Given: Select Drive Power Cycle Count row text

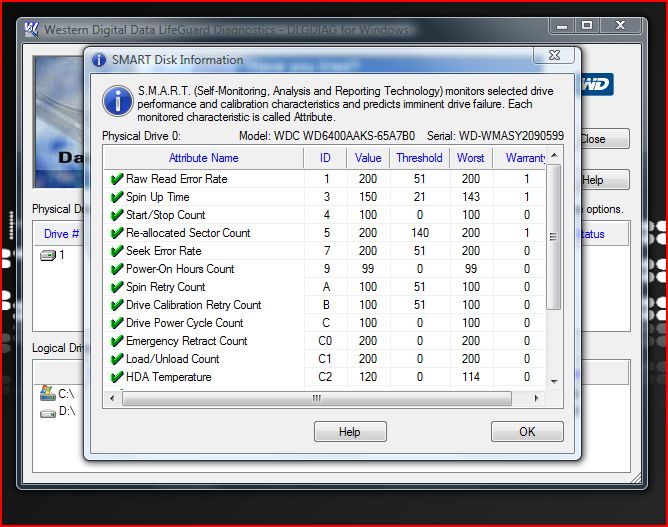Looking at the screenshot, I should [x=184, y=323].
